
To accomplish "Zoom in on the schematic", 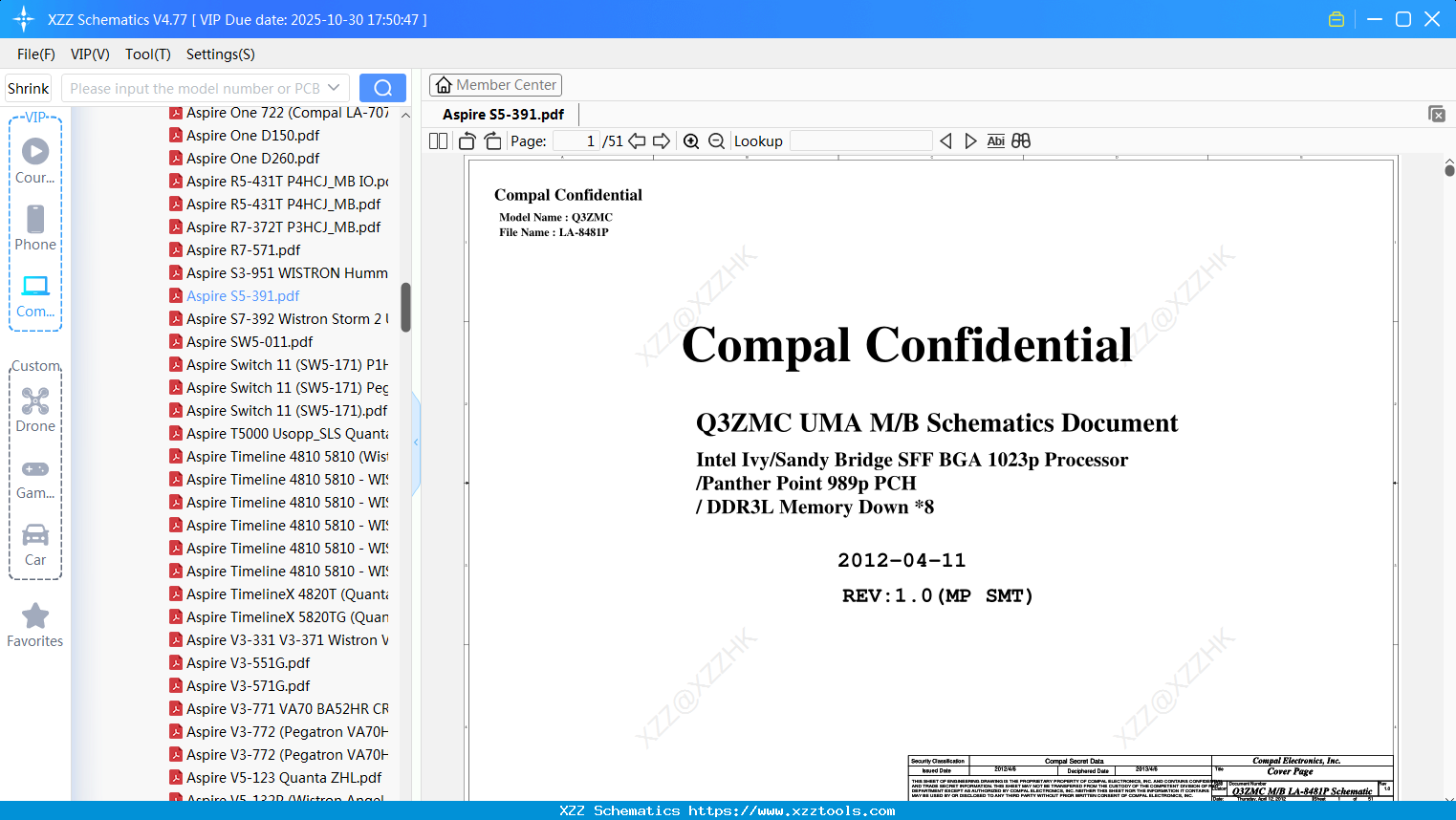I will point(691,141).
